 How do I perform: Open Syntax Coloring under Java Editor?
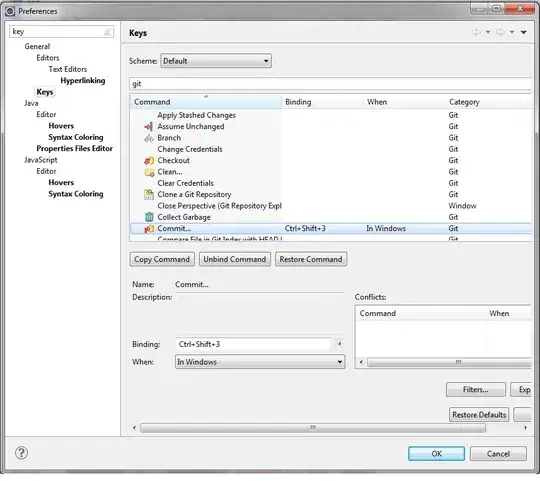[76, 137]
